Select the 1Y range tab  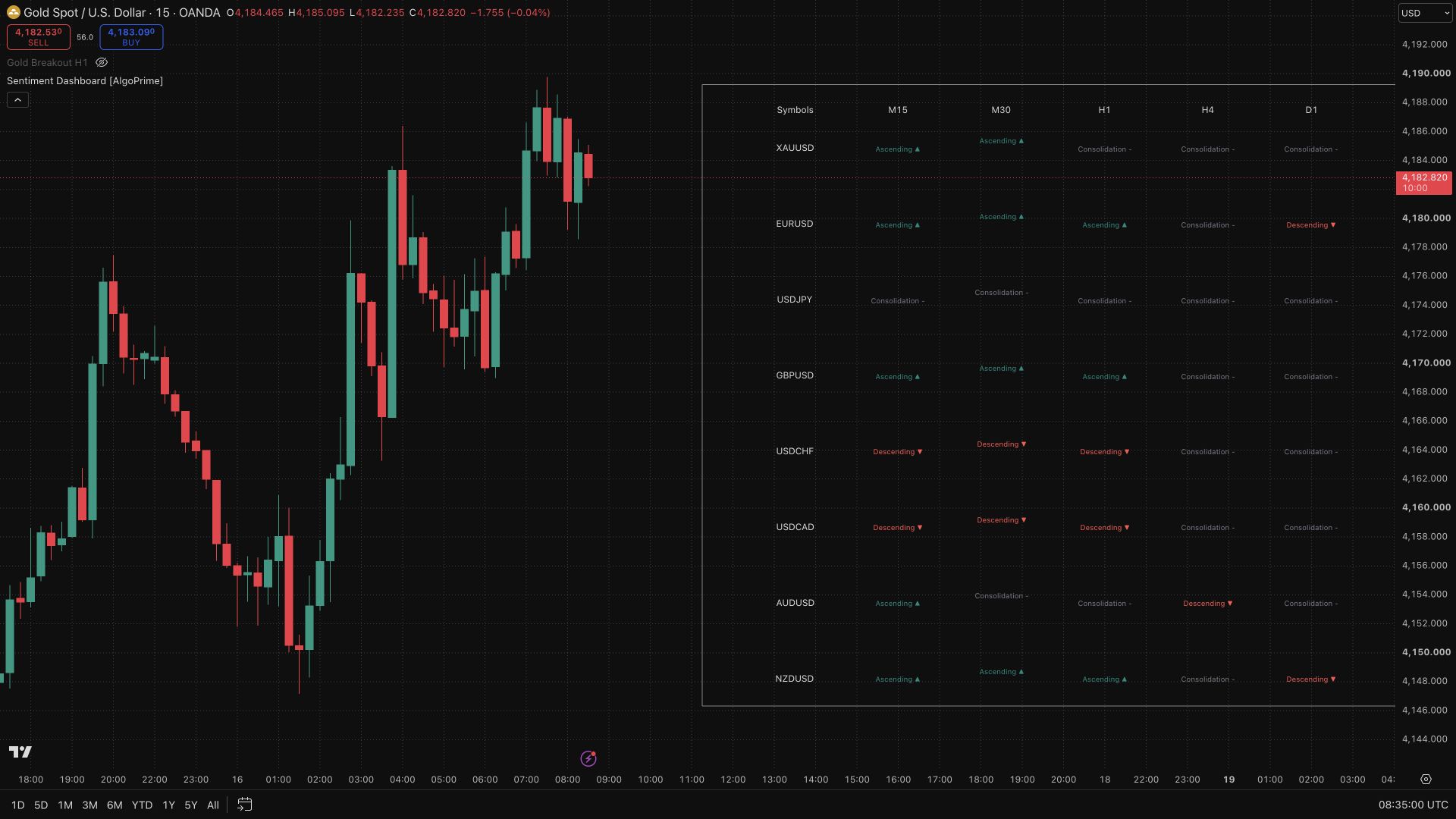tap(168, 805)
